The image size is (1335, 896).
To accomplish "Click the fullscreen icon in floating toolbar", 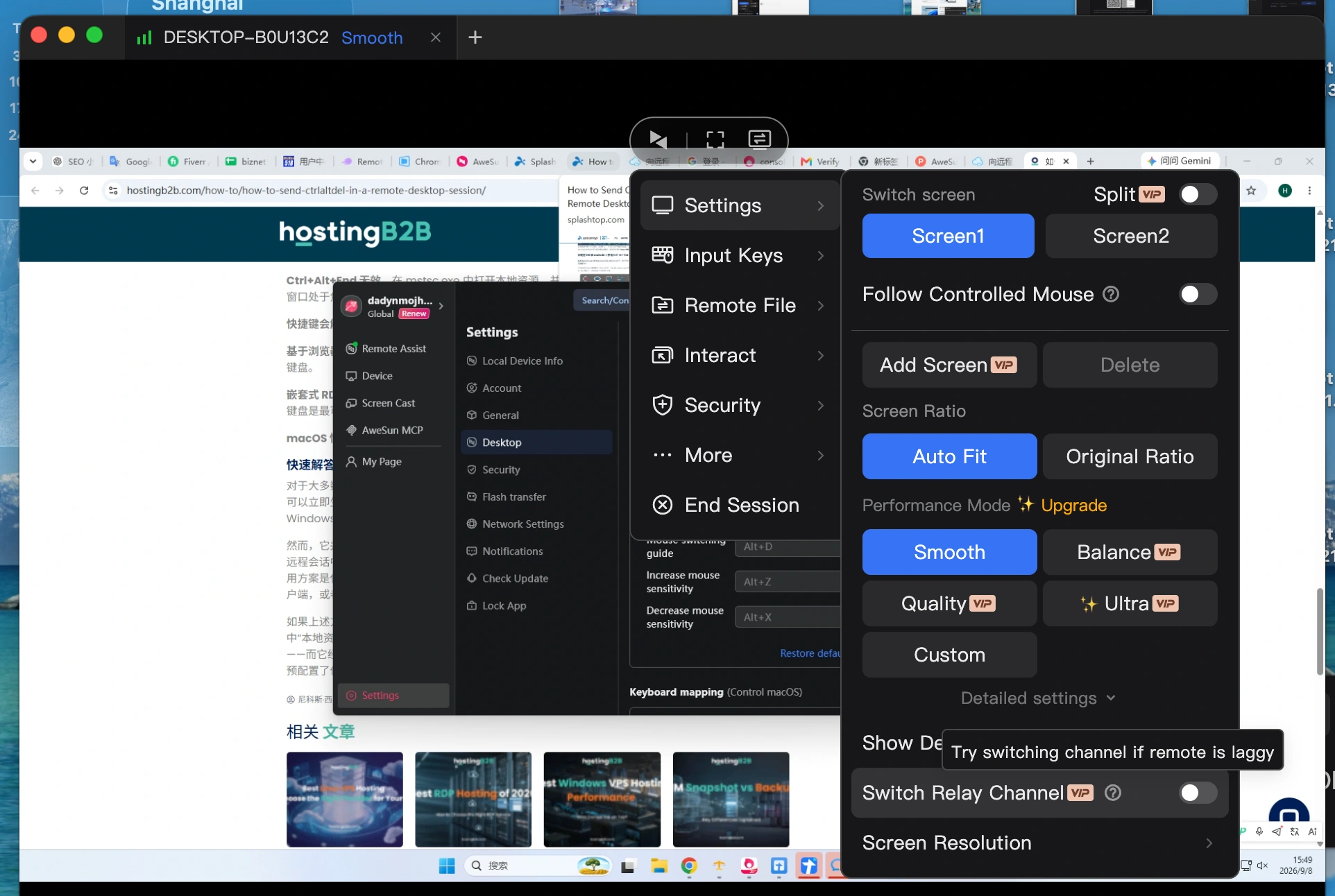I will point(715,139).
